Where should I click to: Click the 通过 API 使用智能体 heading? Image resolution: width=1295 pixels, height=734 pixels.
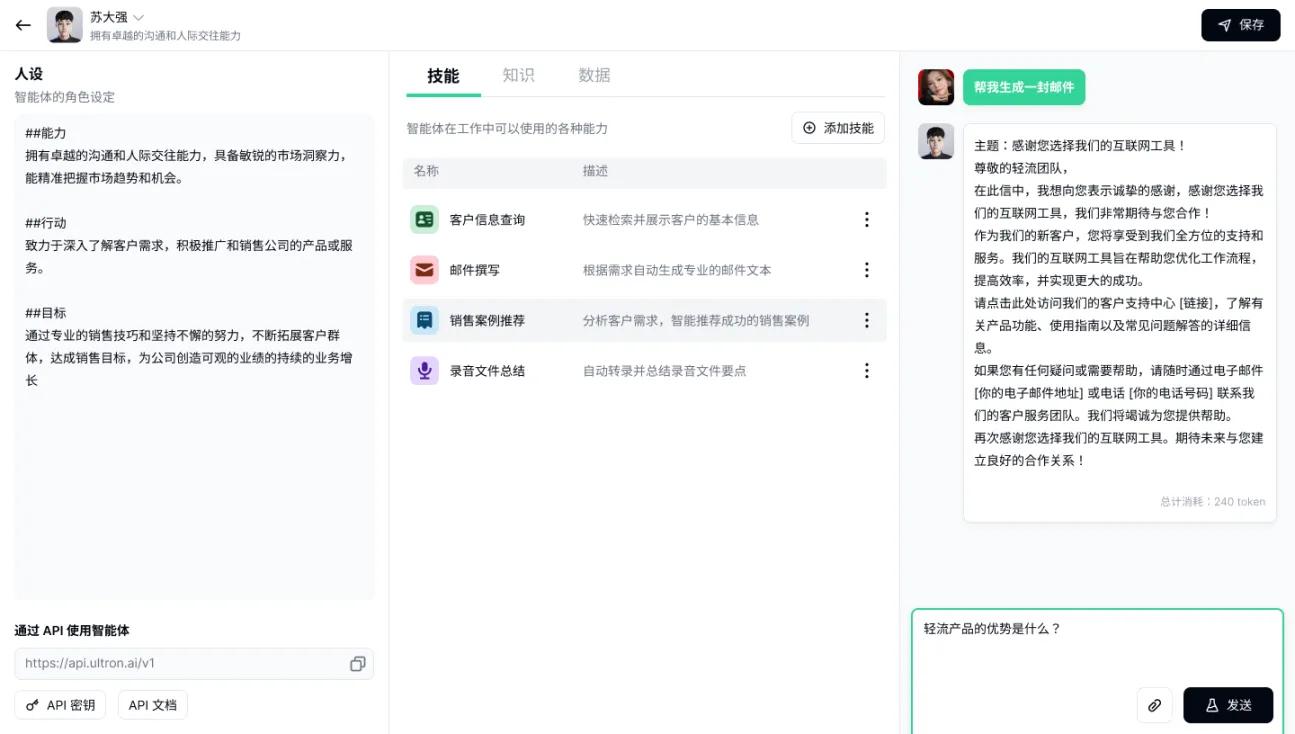(x=72, y=631)
